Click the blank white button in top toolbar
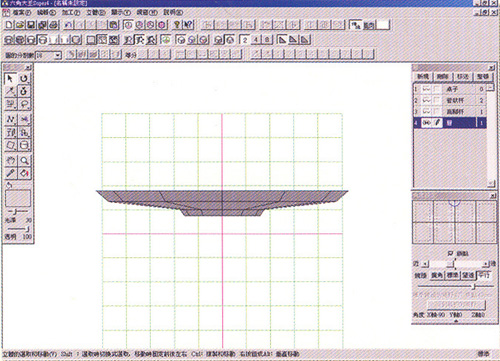 pos(384,25)
